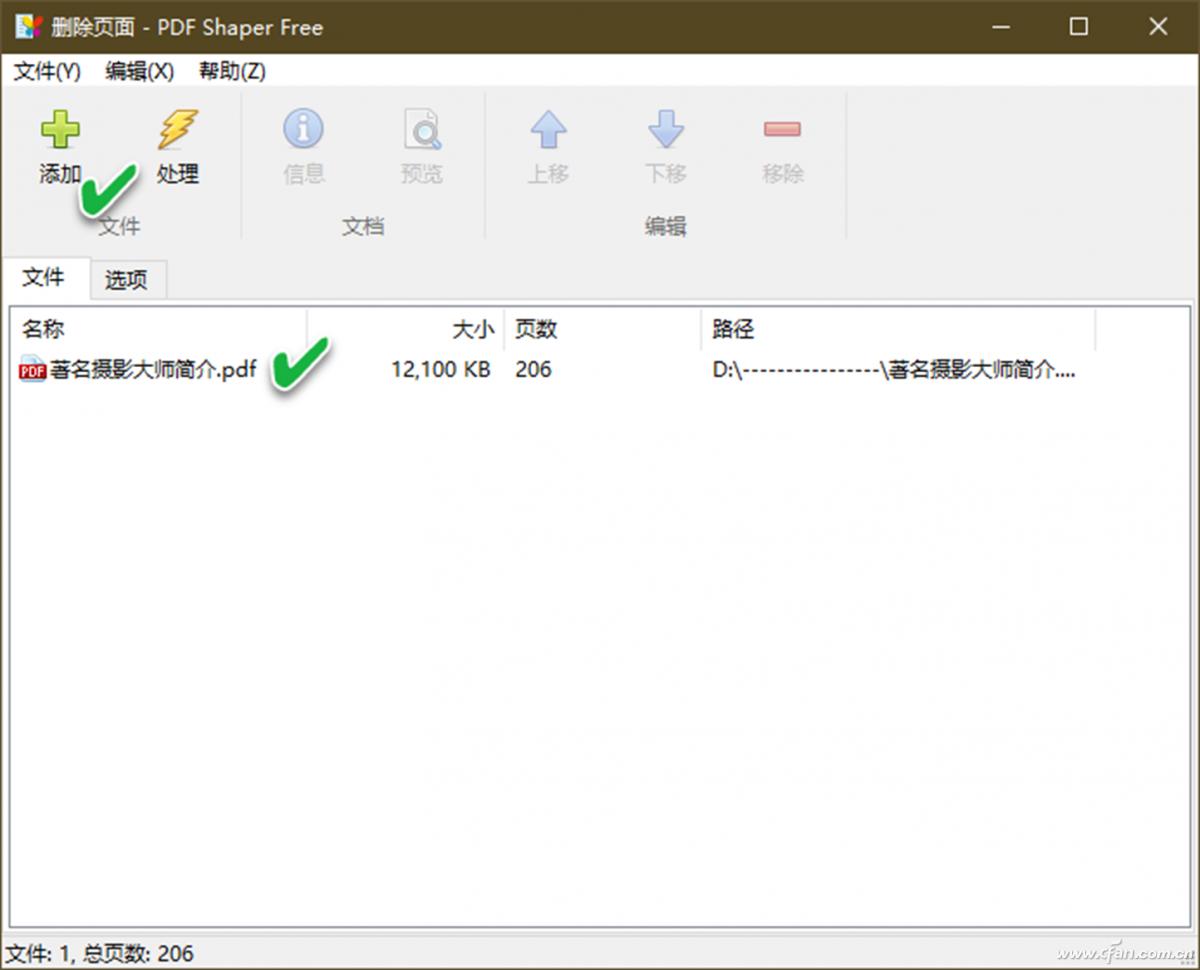Open the 编辑(X) menu
1200x970 pixels.
click(x=137, y=71)
